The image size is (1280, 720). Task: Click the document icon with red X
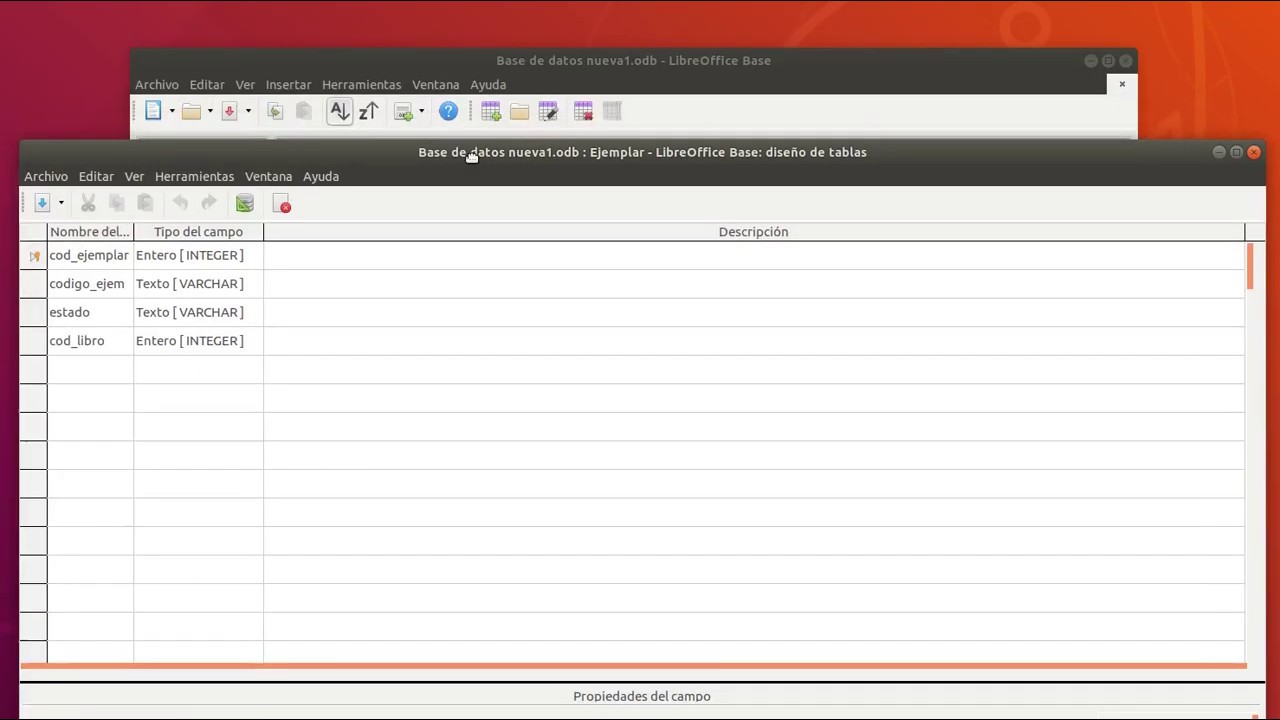pos(282,204)
